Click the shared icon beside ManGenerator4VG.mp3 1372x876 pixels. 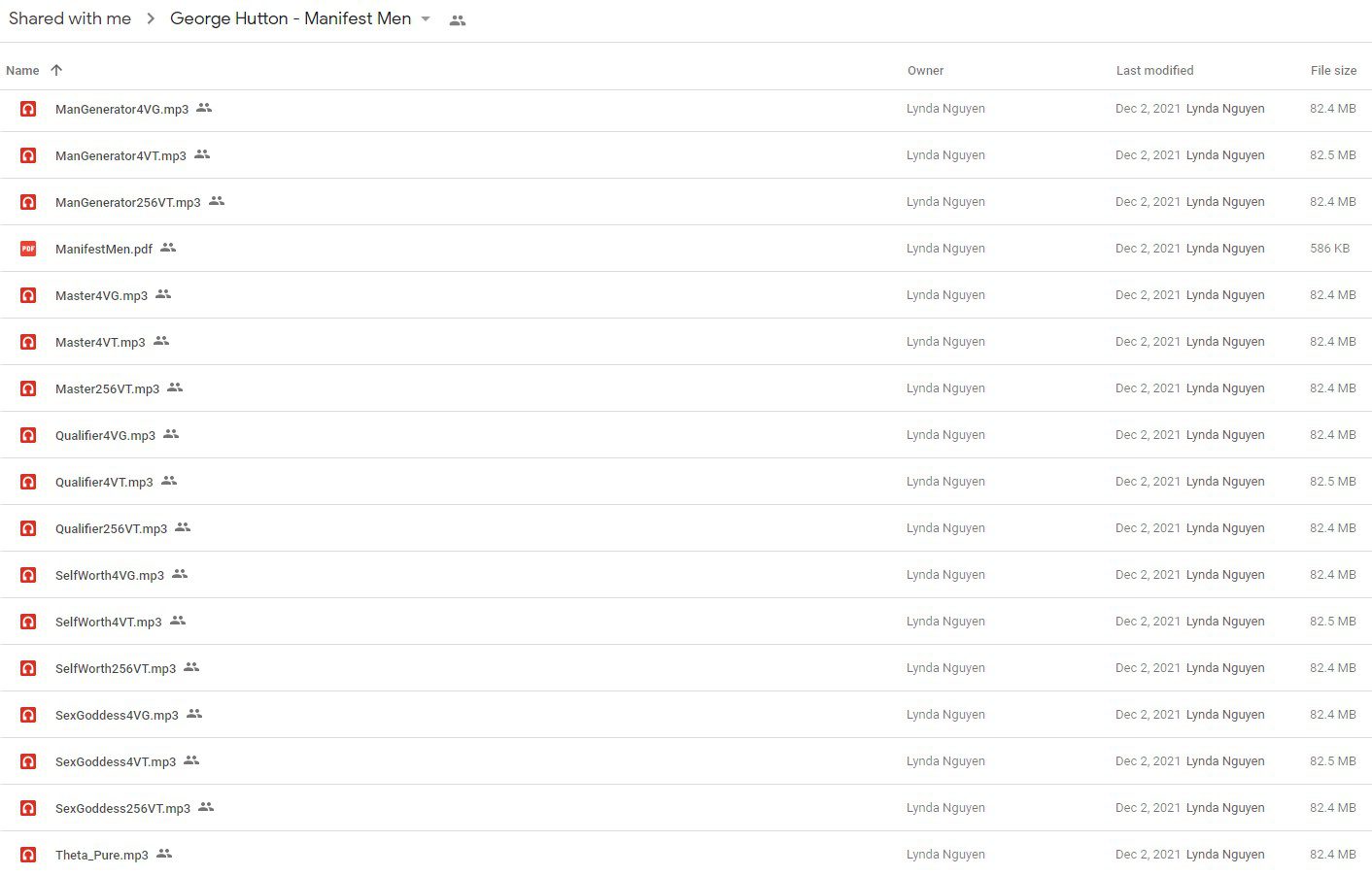204,108
